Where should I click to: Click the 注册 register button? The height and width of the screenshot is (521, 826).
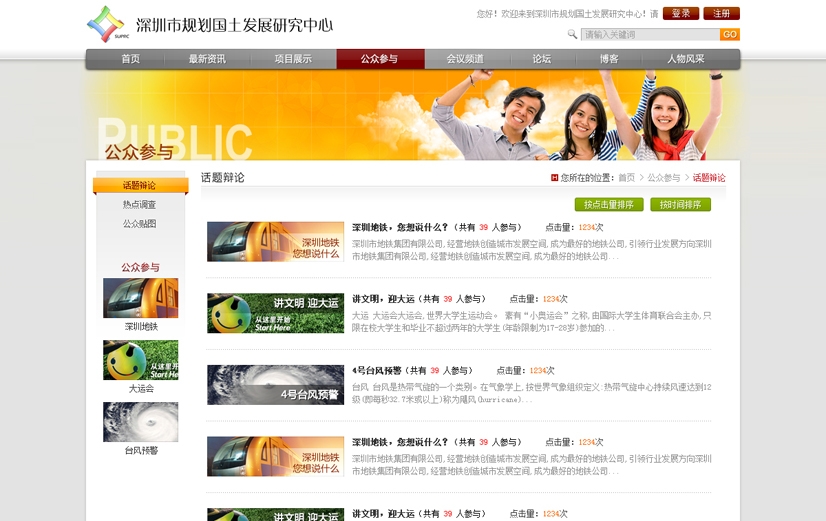click(721, 14)
